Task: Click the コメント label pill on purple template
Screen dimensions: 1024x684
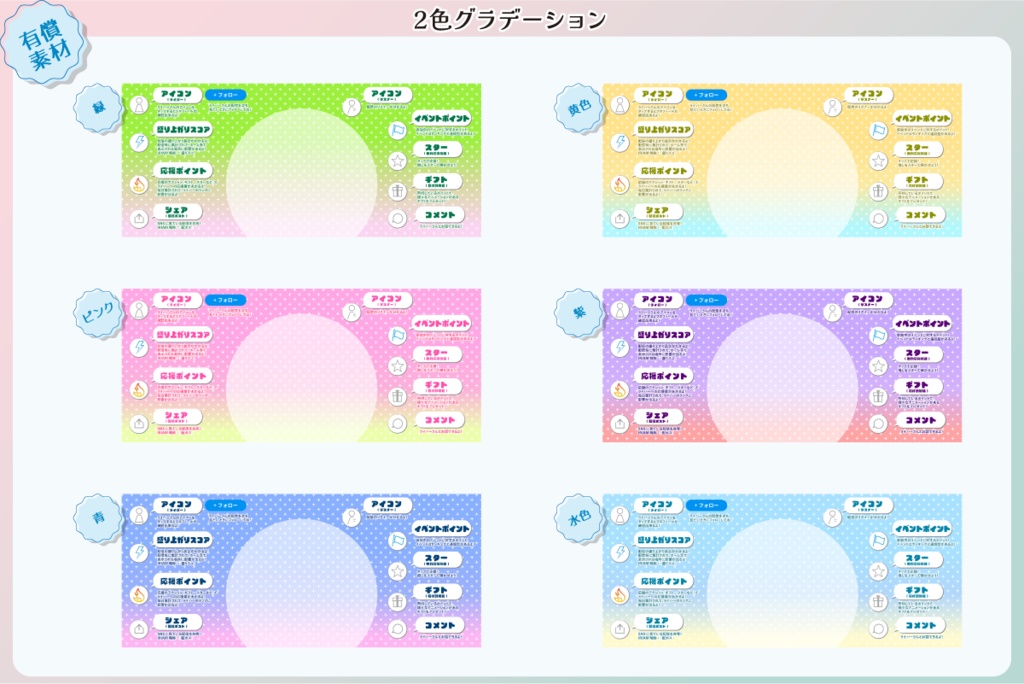Action: click(922, 419)
